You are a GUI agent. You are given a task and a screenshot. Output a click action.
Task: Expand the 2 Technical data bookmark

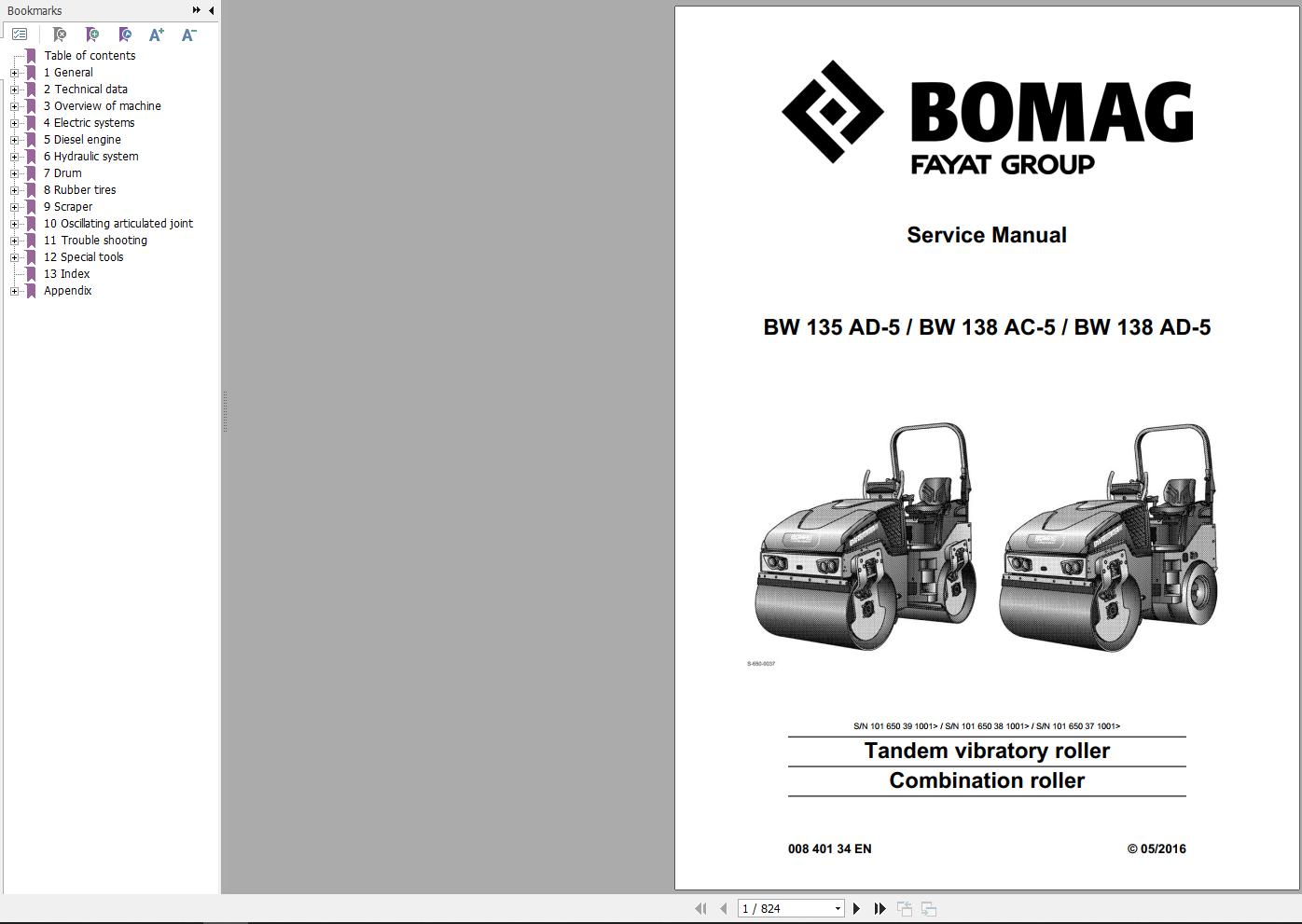tap(14, 90)
